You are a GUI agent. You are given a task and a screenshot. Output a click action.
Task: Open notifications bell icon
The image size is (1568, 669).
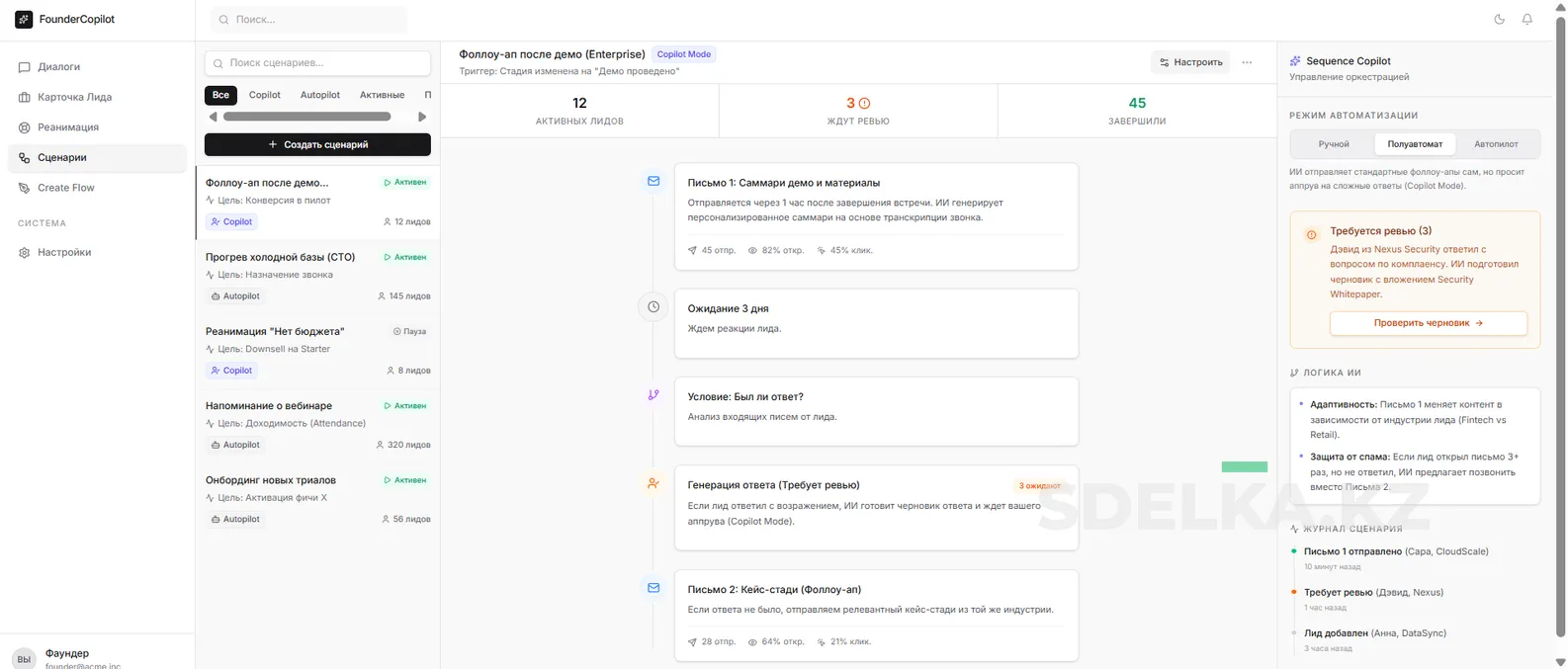pos(1526,20)
